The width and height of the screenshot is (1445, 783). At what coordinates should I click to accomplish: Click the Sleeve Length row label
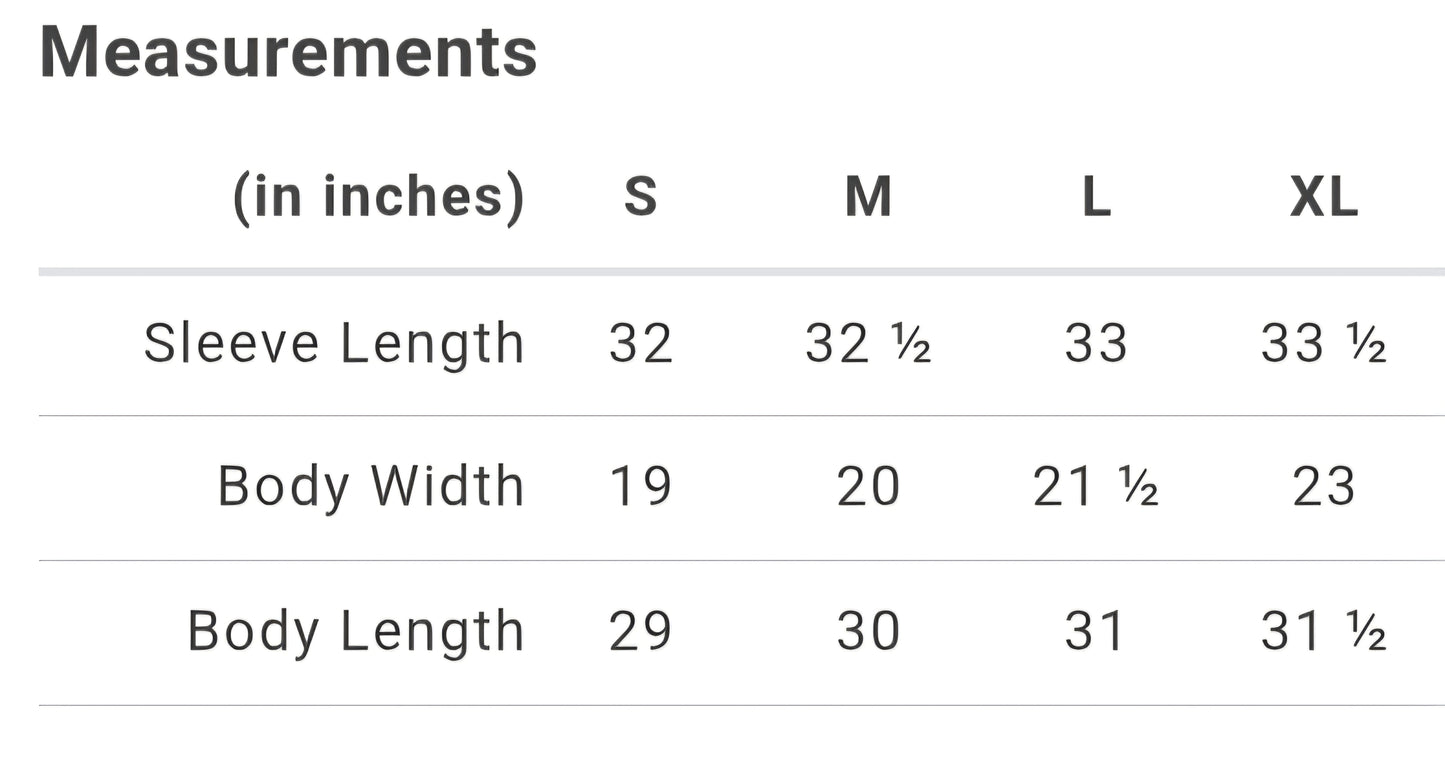point(334,344)
